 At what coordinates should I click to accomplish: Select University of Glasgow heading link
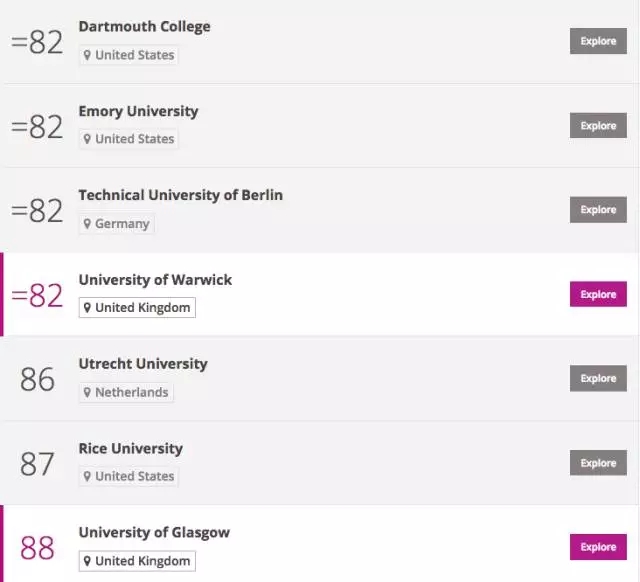coord(154,532)
